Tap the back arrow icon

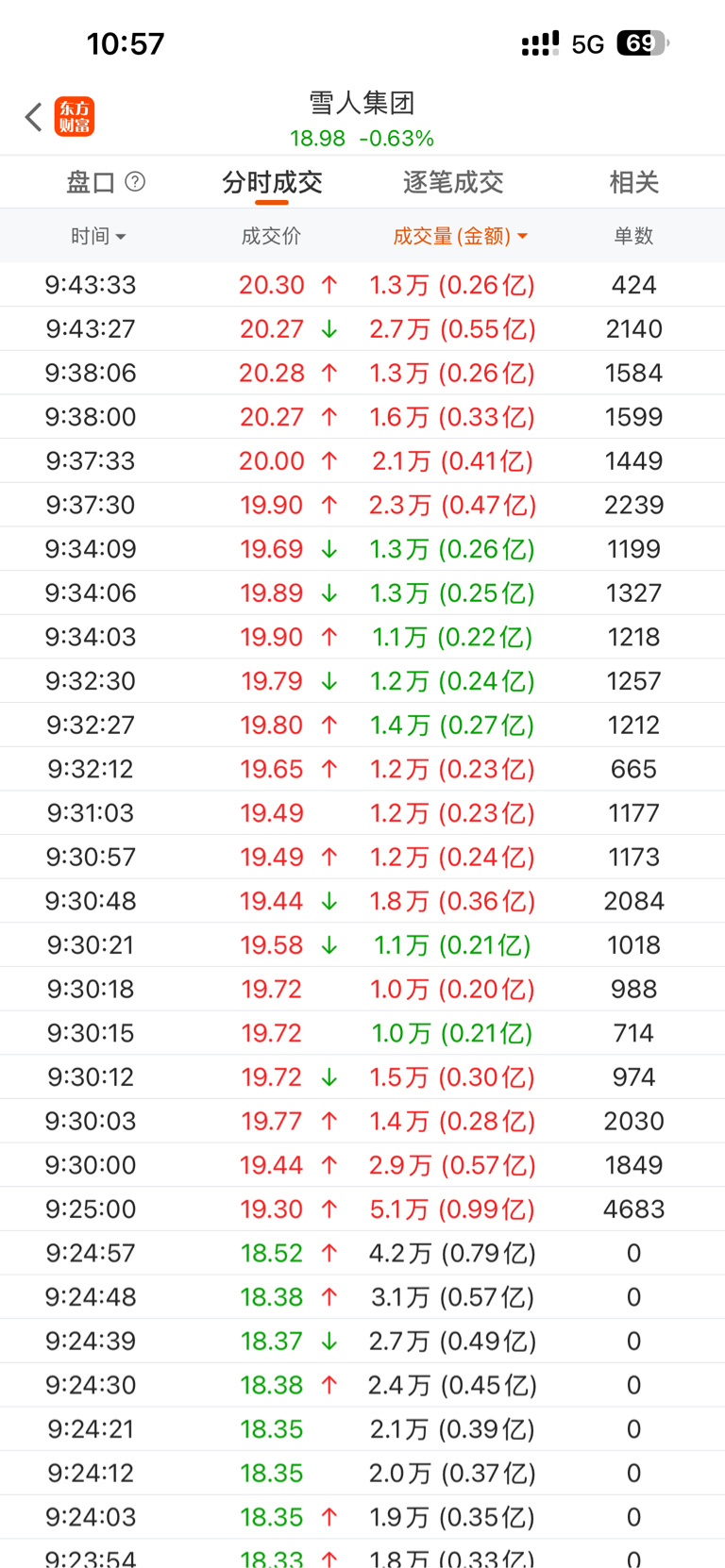(x=34, y=117)
